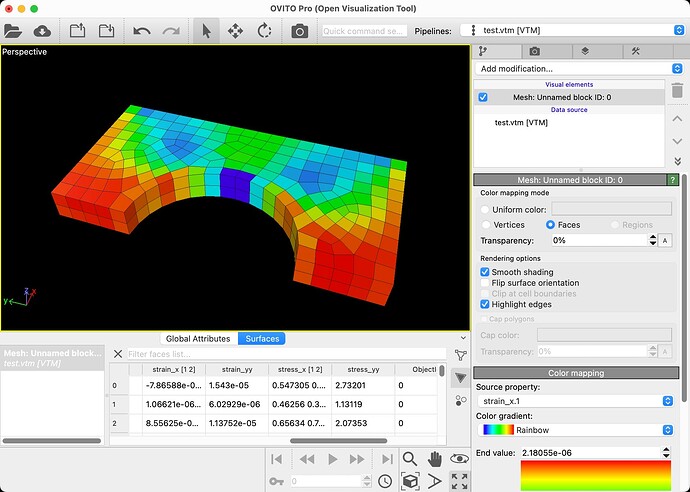Move the pipeline item down
690x492 pixels.
coord(678,141)
